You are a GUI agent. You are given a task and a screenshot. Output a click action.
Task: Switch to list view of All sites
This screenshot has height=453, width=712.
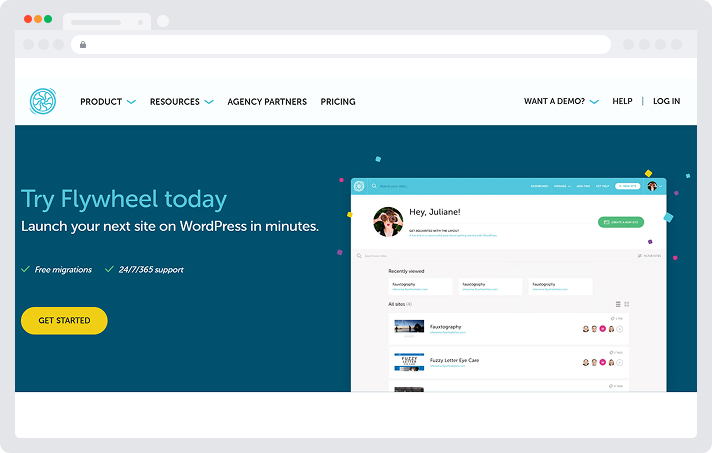(x=618, y=304)
